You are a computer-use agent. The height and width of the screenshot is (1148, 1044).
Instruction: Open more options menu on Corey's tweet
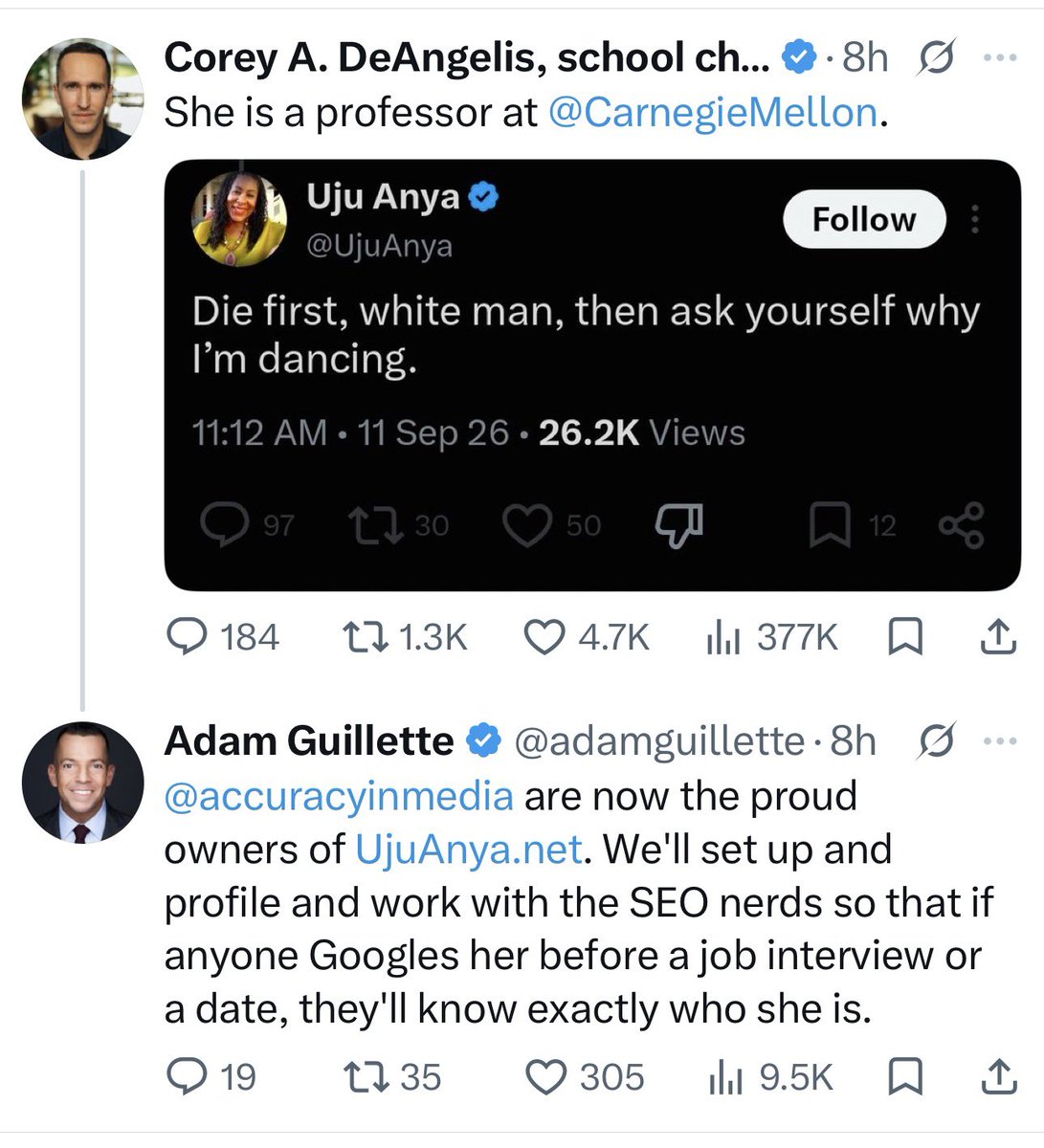1000,58
